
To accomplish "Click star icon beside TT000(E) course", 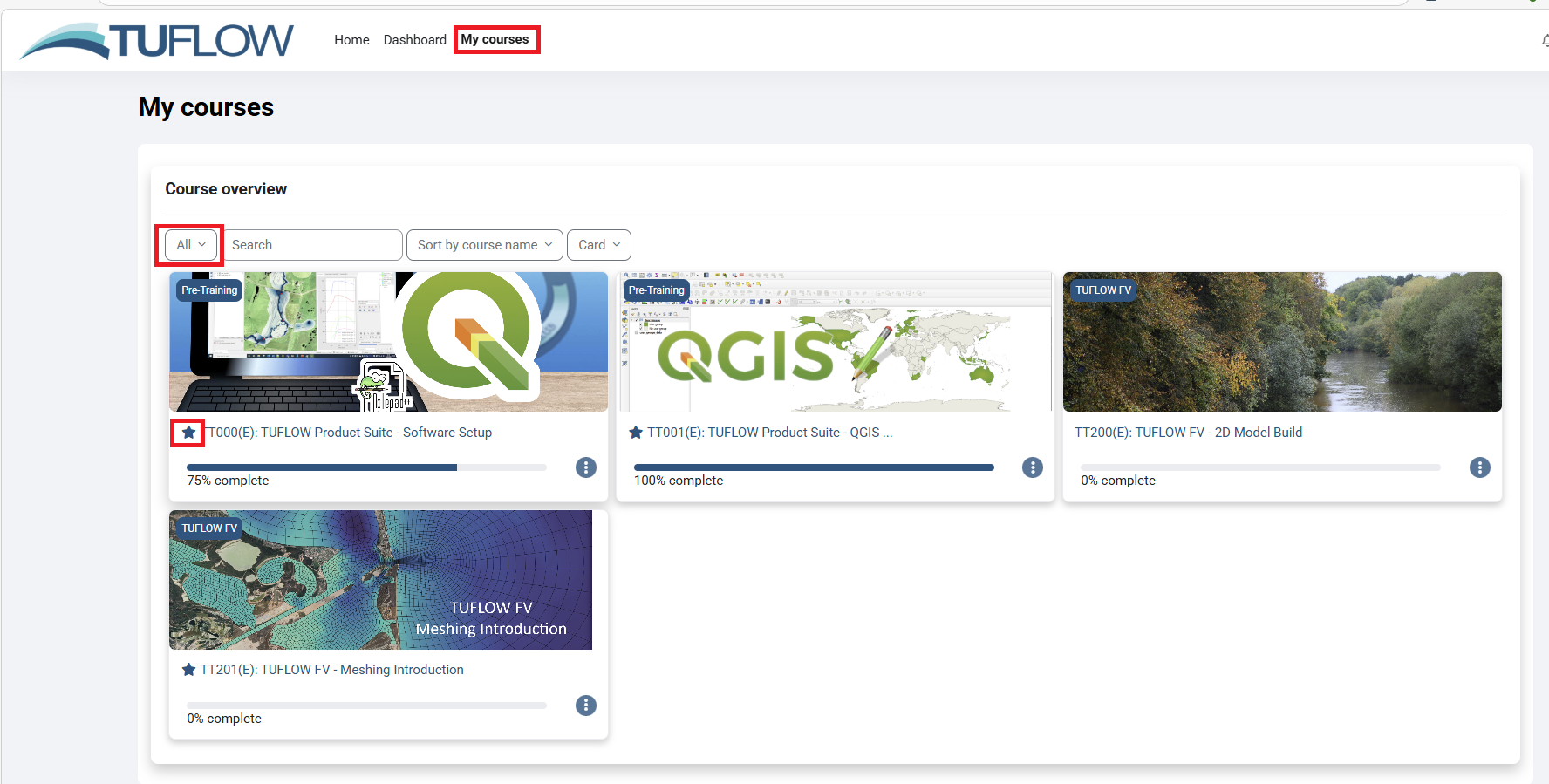I will tap(188, 433).
